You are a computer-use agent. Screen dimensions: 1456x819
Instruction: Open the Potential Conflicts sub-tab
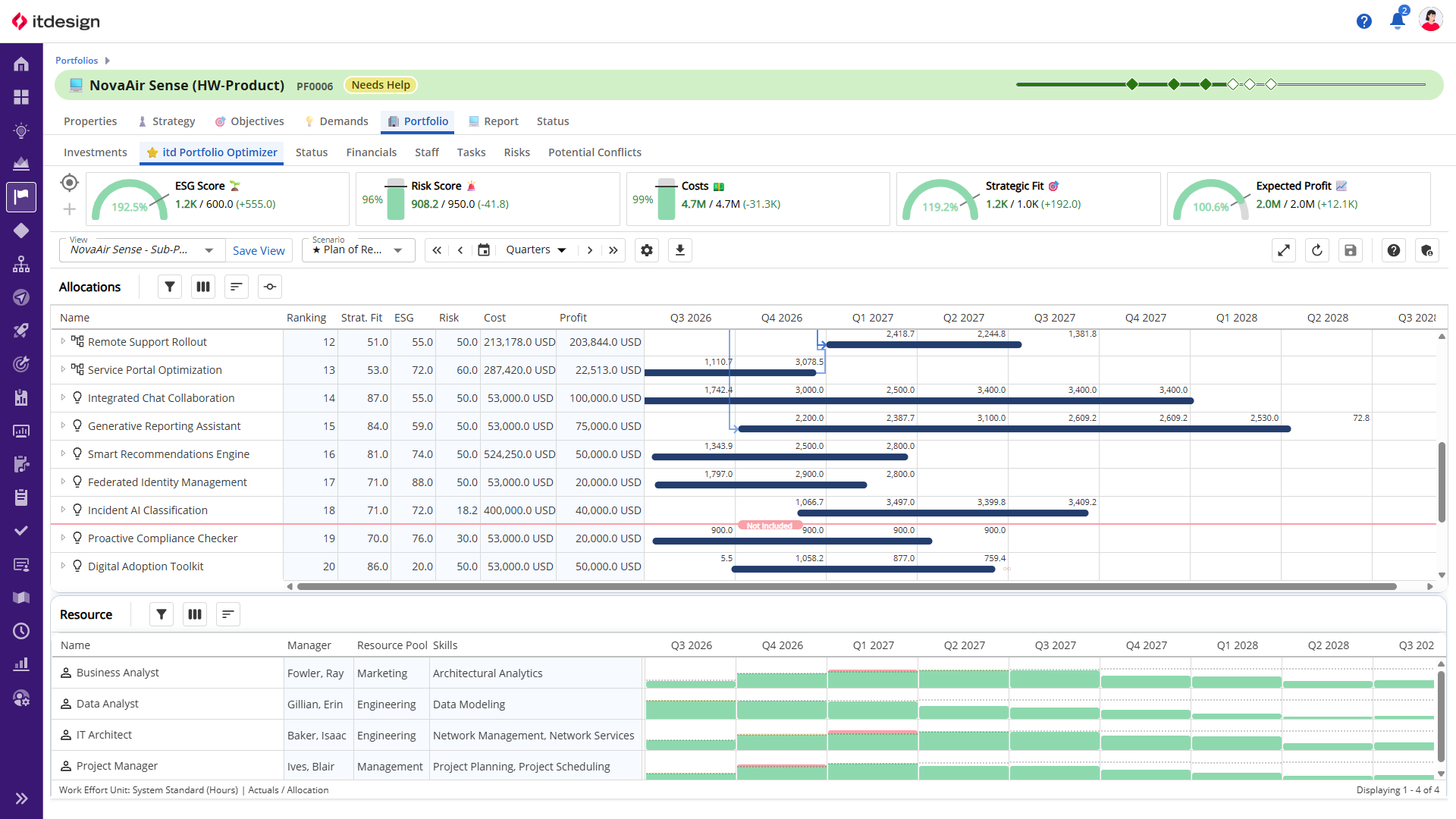(x=595, y=152)
